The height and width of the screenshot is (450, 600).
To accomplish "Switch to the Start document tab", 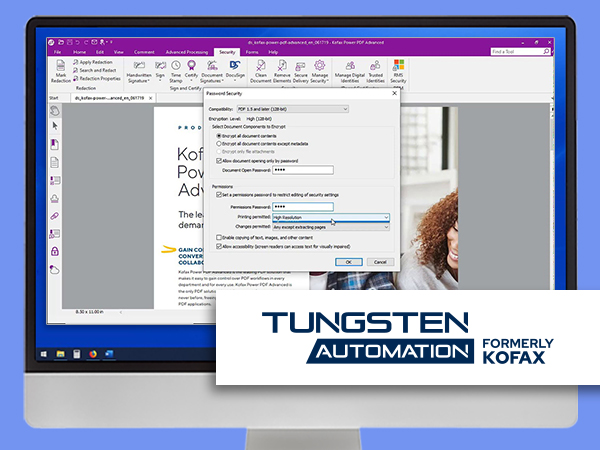I will [54, 98].
